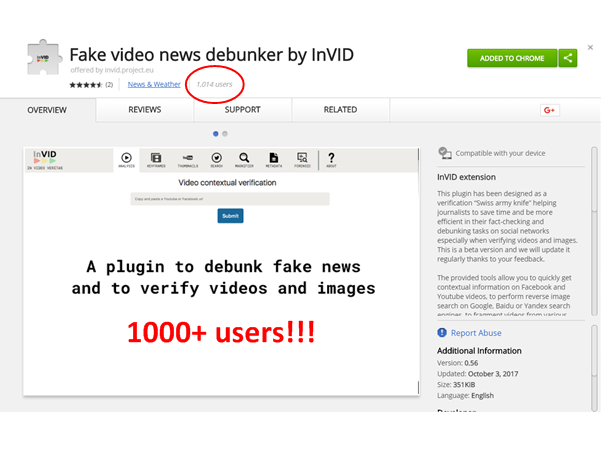Viewport: 601px width, 450px height.
Task: Click the InVID logo in the plugin screenshot
Action: coord(45,160)
